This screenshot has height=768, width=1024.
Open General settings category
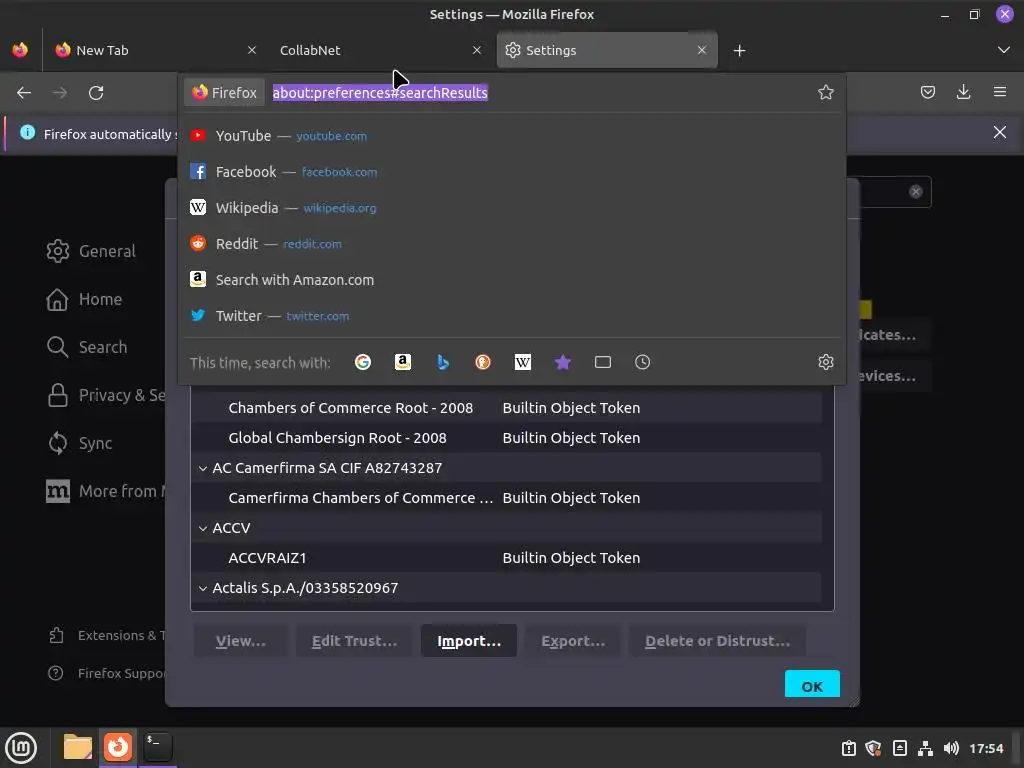point(91,251)
